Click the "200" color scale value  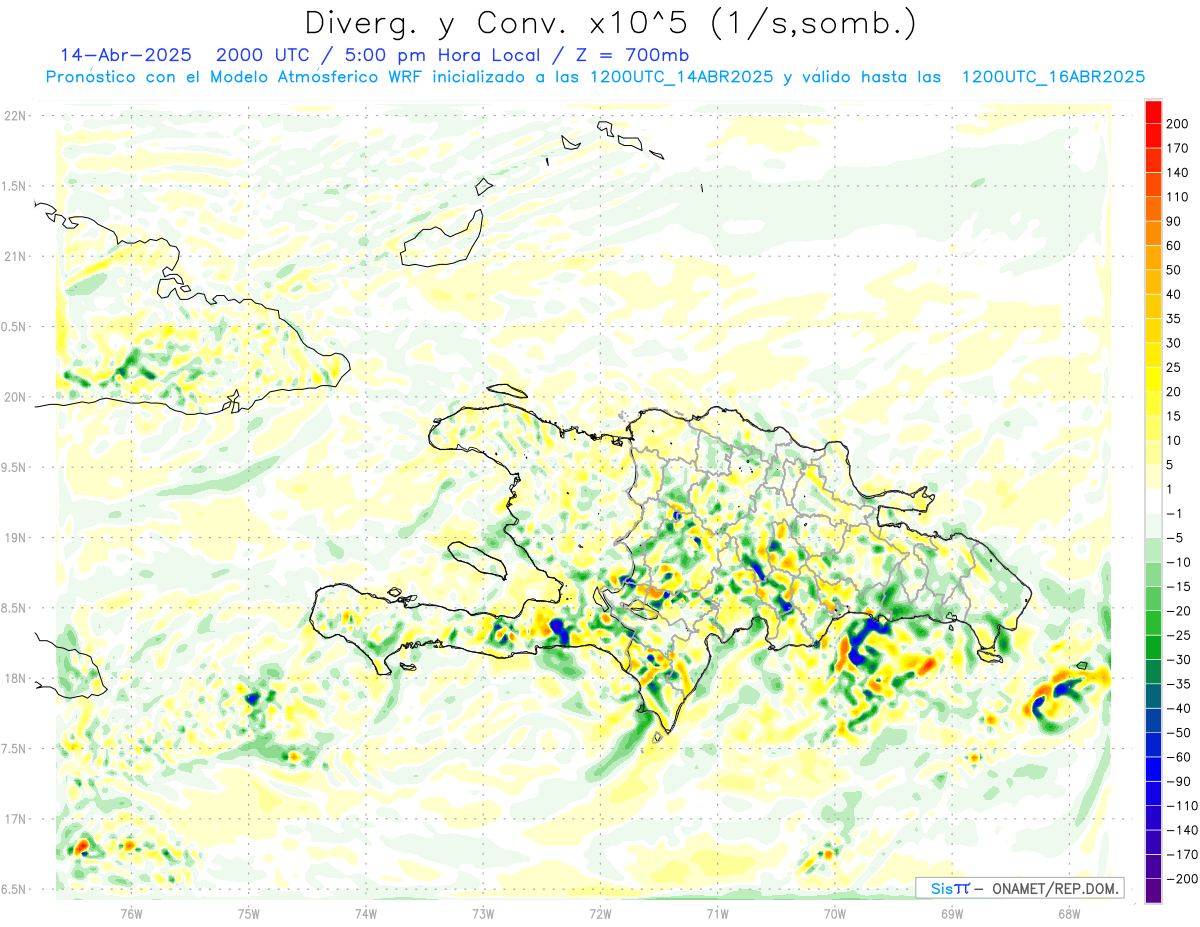coord(1176,124)
